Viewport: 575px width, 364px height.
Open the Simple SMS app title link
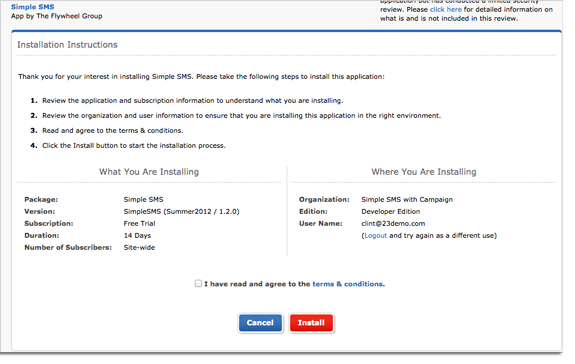tap(33, 7)
